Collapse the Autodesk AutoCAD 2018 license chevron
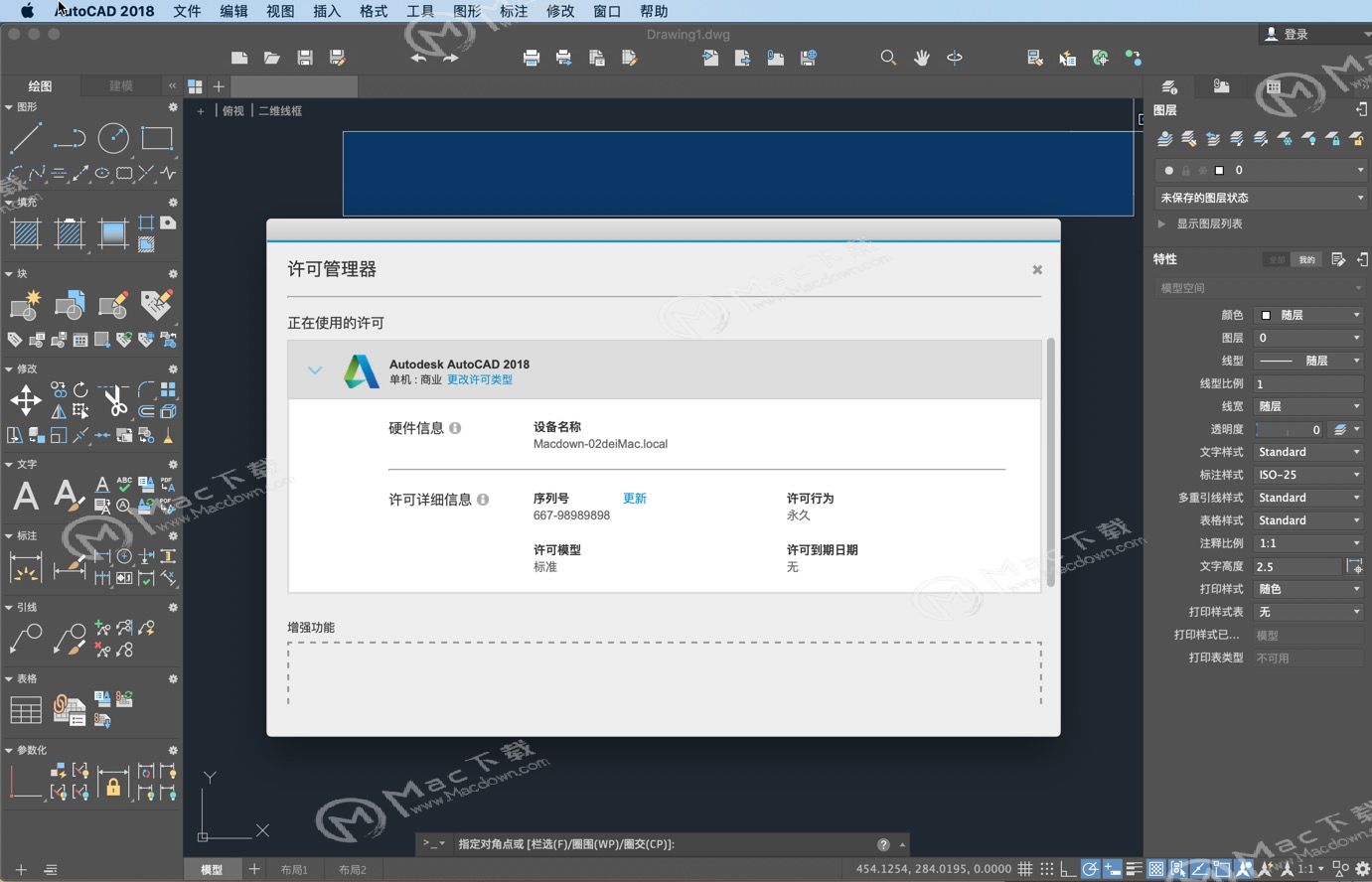Screen dimensions: 1372x882 pos(315,370)
